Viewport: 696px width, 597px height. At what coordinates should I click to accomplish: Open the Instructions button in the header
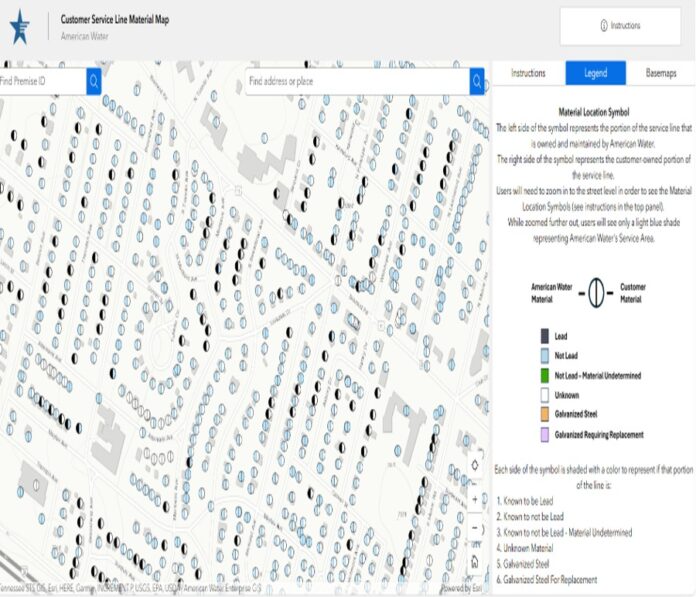click(x=620, y=26)
